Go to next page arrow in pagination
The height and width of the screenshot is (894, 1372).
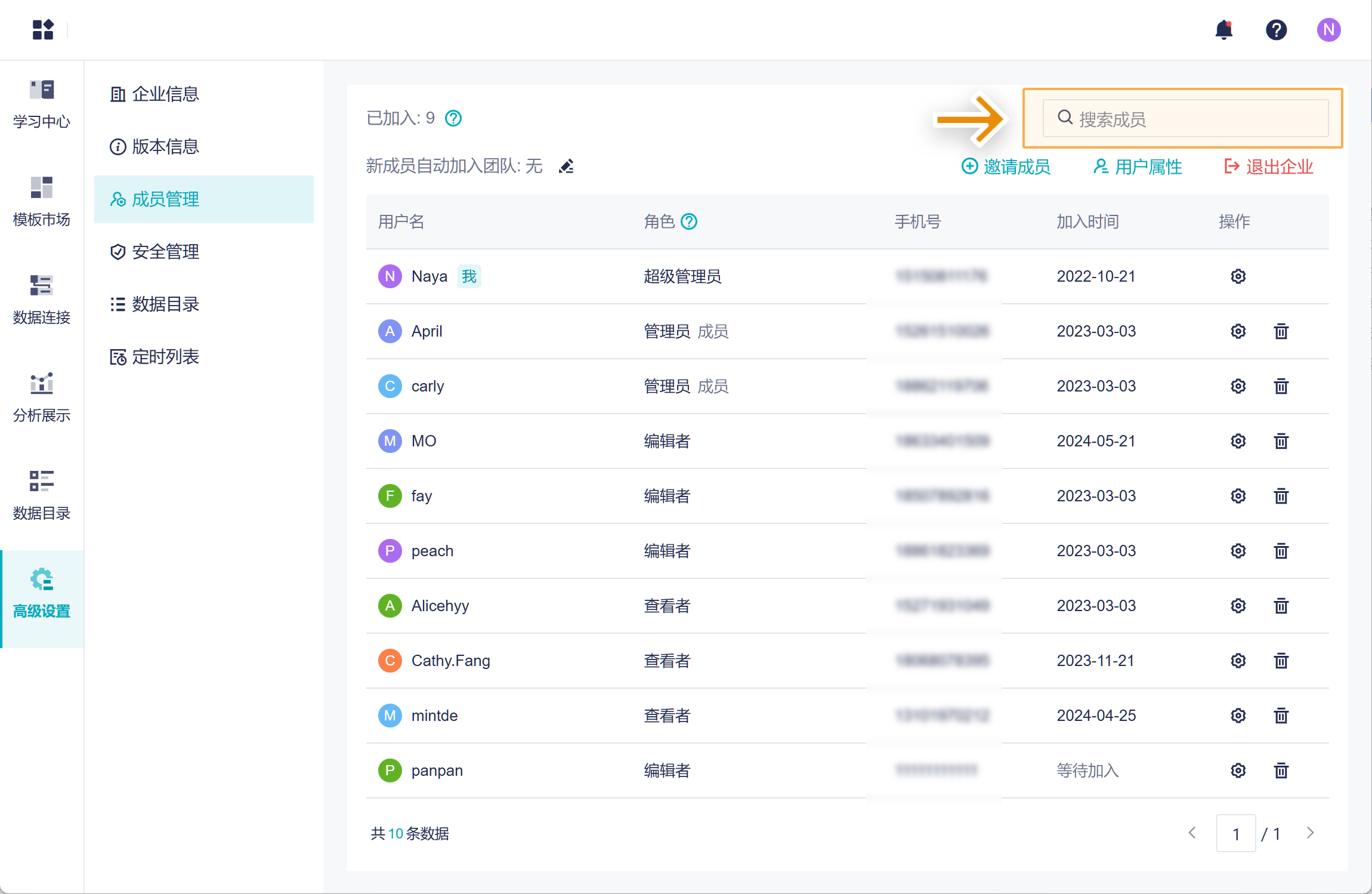(1310, 833)
